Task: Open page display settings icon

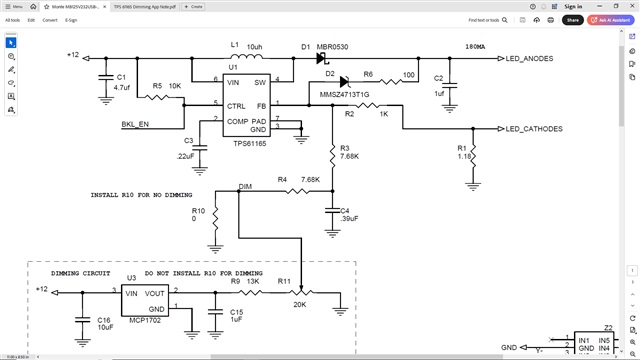Action: click(632, 330)
